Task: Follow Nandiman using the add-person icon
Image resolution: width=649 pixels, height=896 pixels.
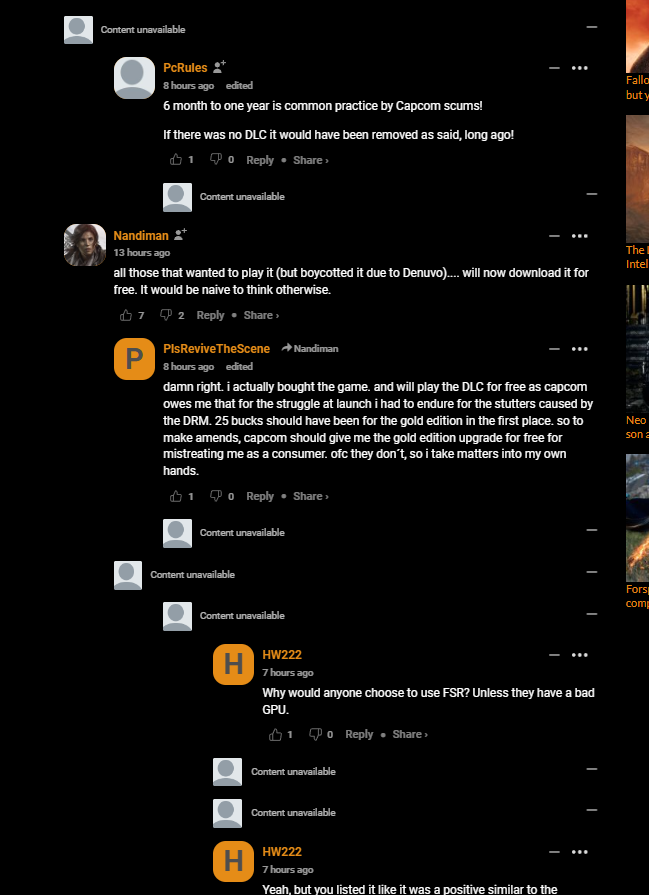Action: click(181, 234)
